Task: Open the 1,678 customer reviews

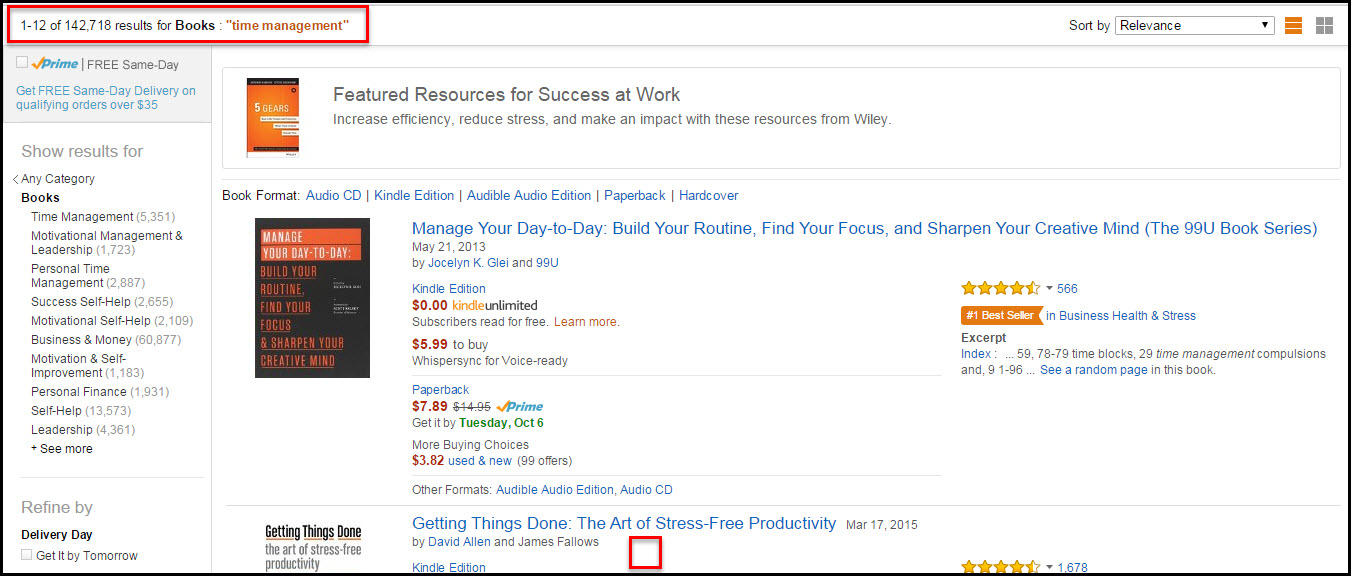Action: point(1072,568)
